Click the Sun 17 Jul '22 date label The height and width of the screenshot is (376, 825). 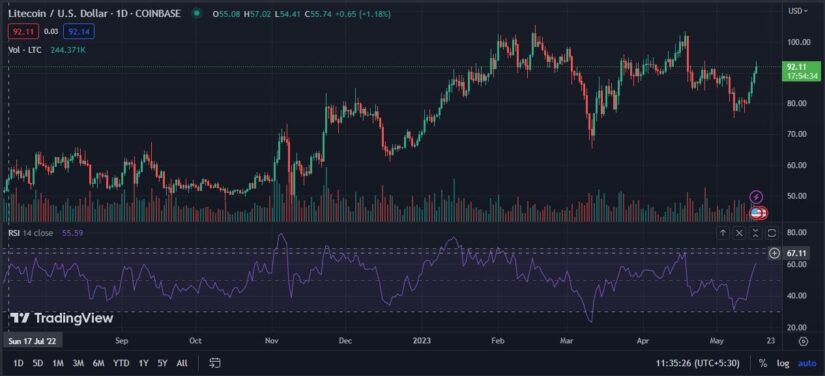coord(33,341)
